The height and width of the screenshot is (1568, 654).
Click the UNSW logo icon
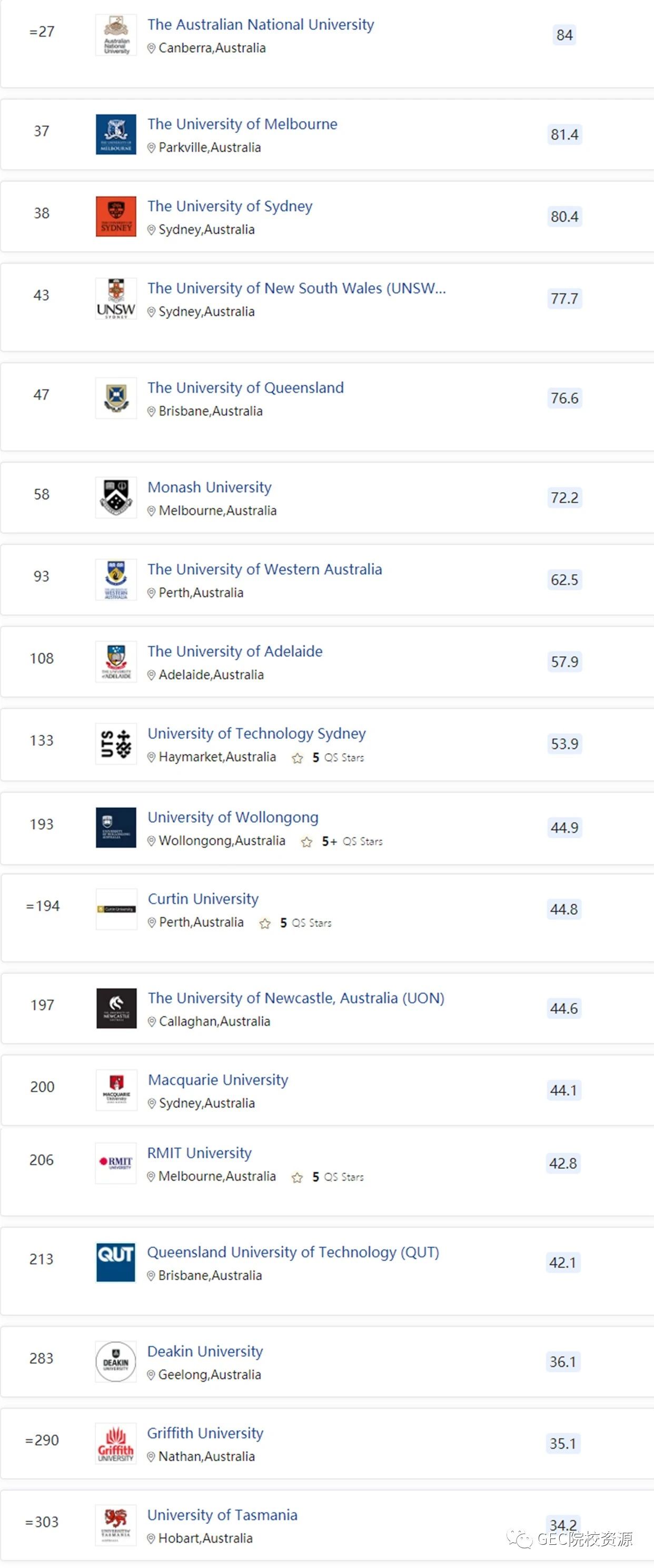(116, 298)
